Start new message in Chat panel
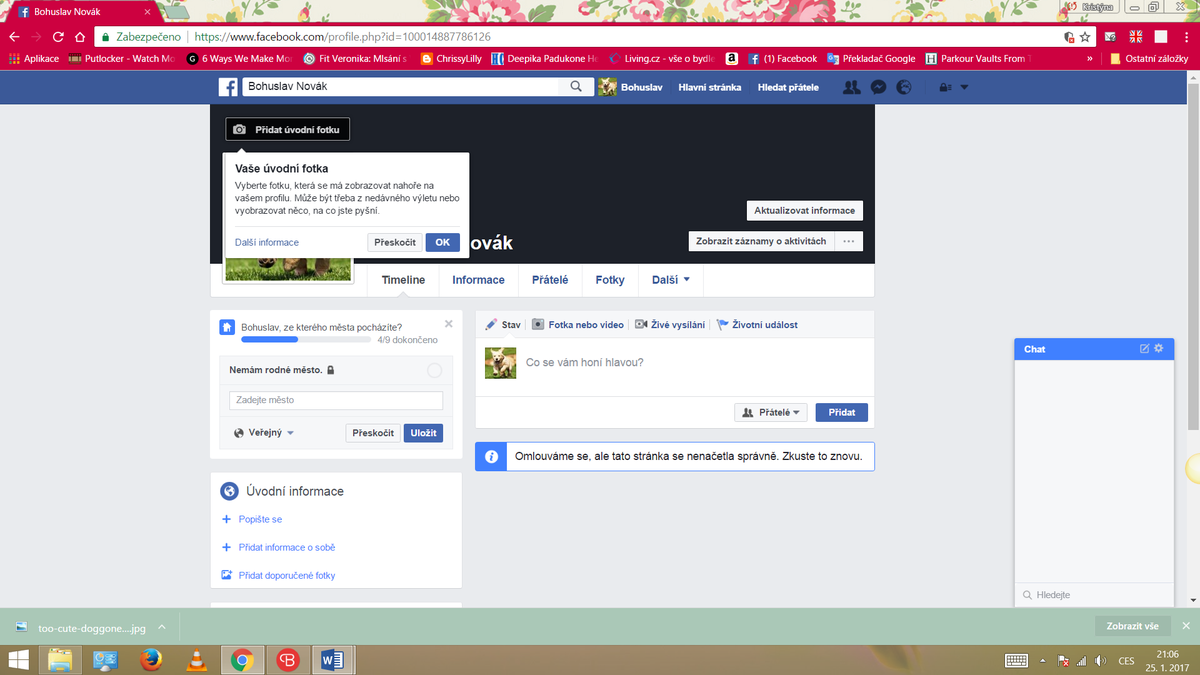 click(x=1145, y=349)
